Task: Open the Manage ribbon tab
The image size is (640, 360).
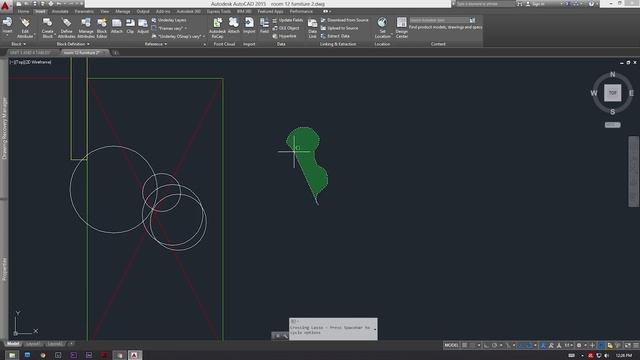Action: [x=122, y=11]
